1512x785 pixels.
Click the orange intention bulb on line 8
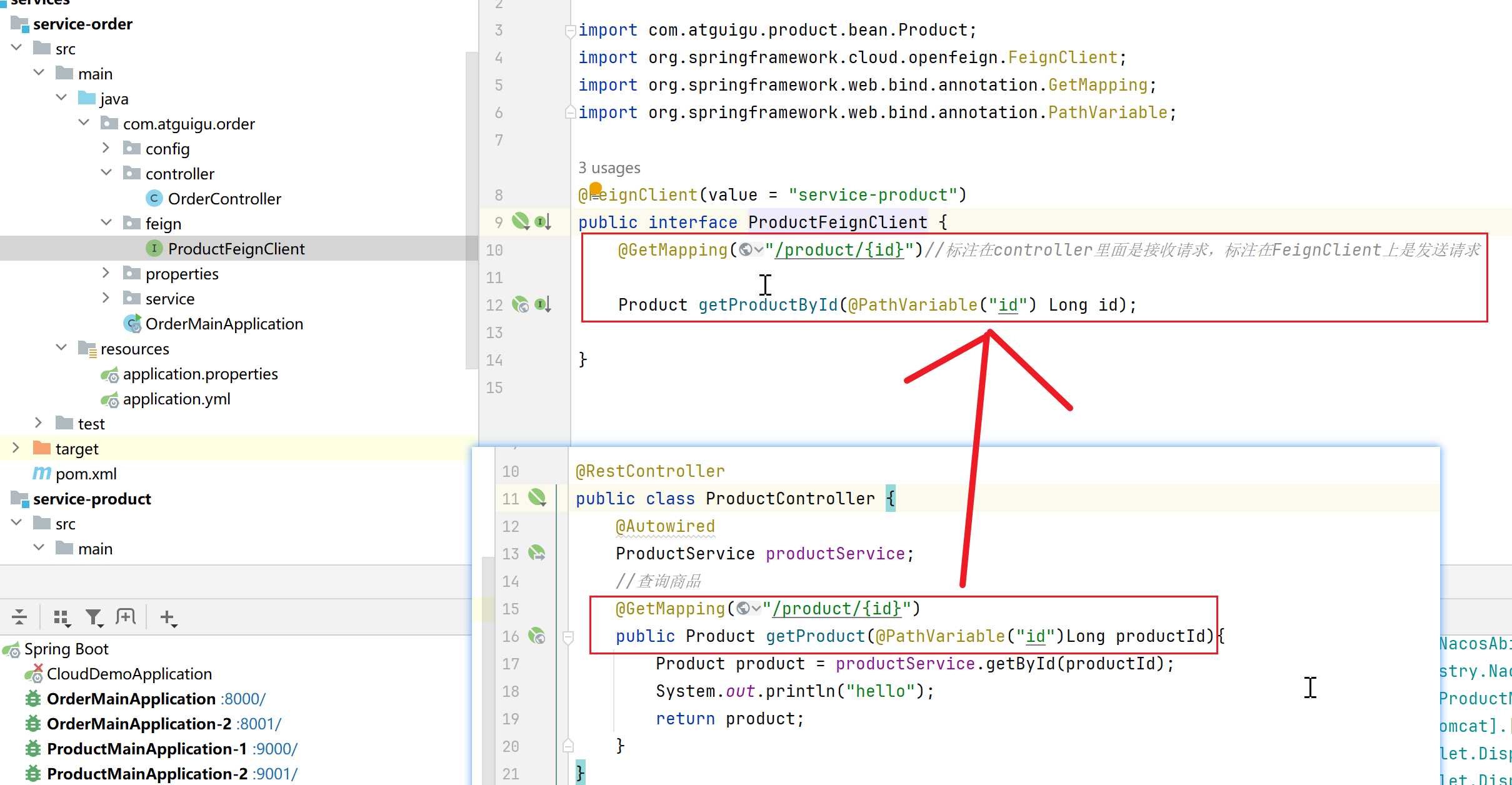(596, 188)
